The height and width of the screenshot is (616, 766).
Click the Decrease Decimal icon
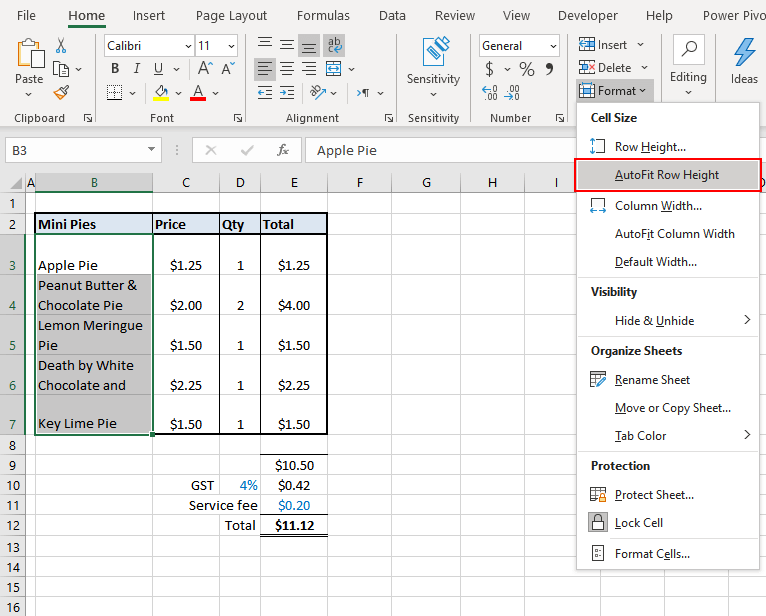[512, 92]
